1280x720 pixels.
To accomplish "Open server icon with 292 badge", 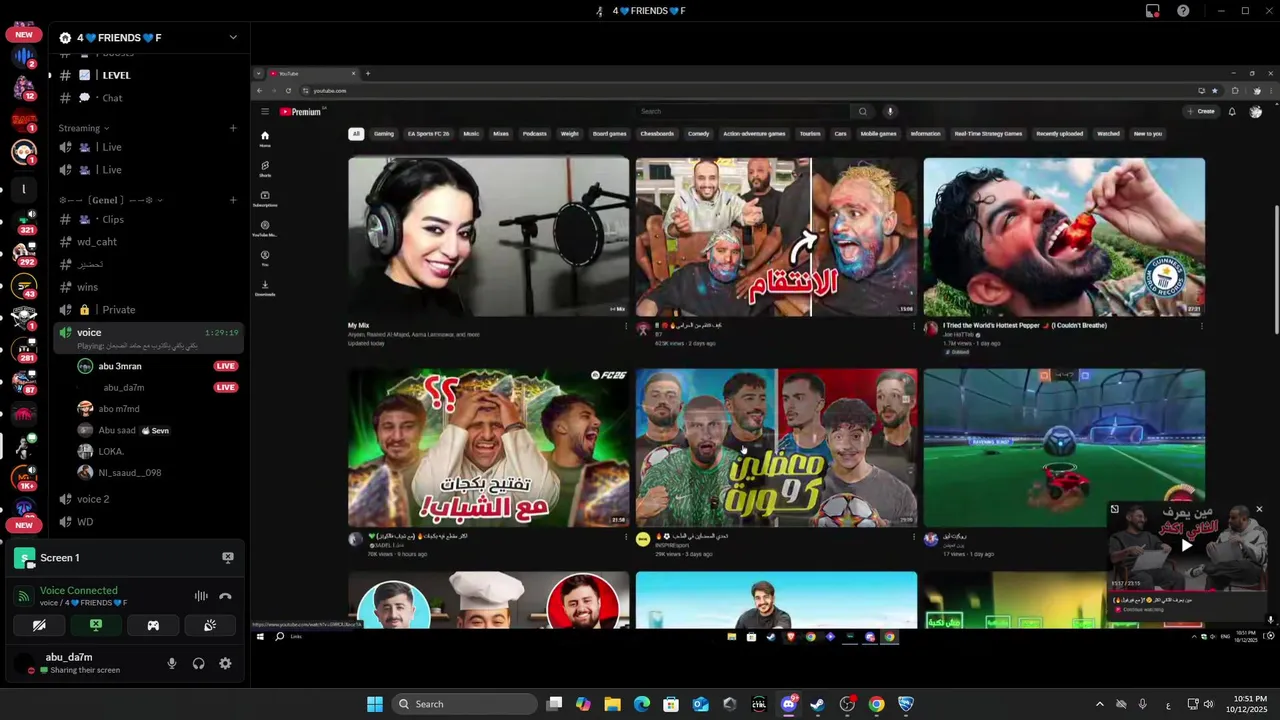I will (24, 253).
